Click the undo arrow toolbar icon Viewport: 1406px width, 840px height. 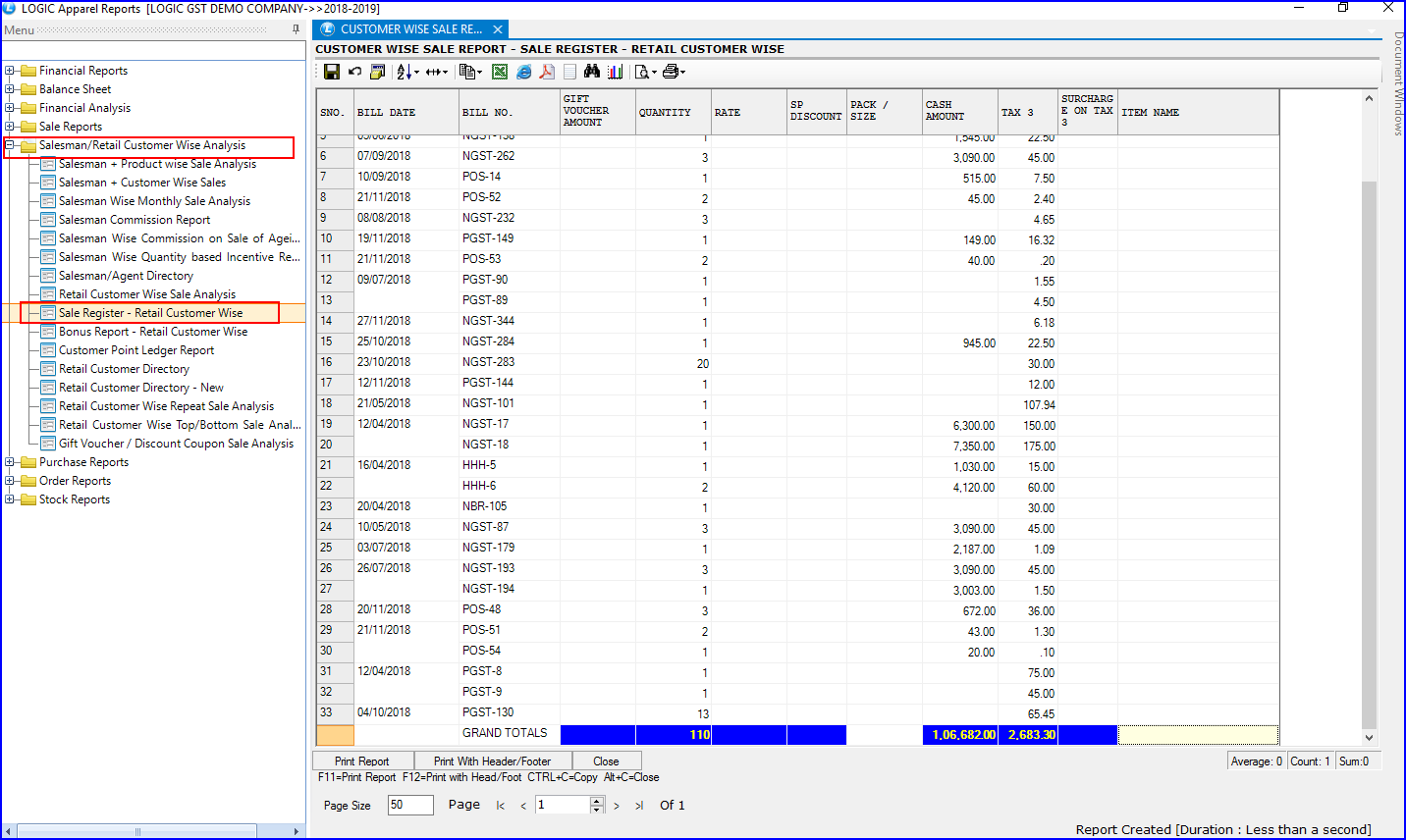pos(354,72)
